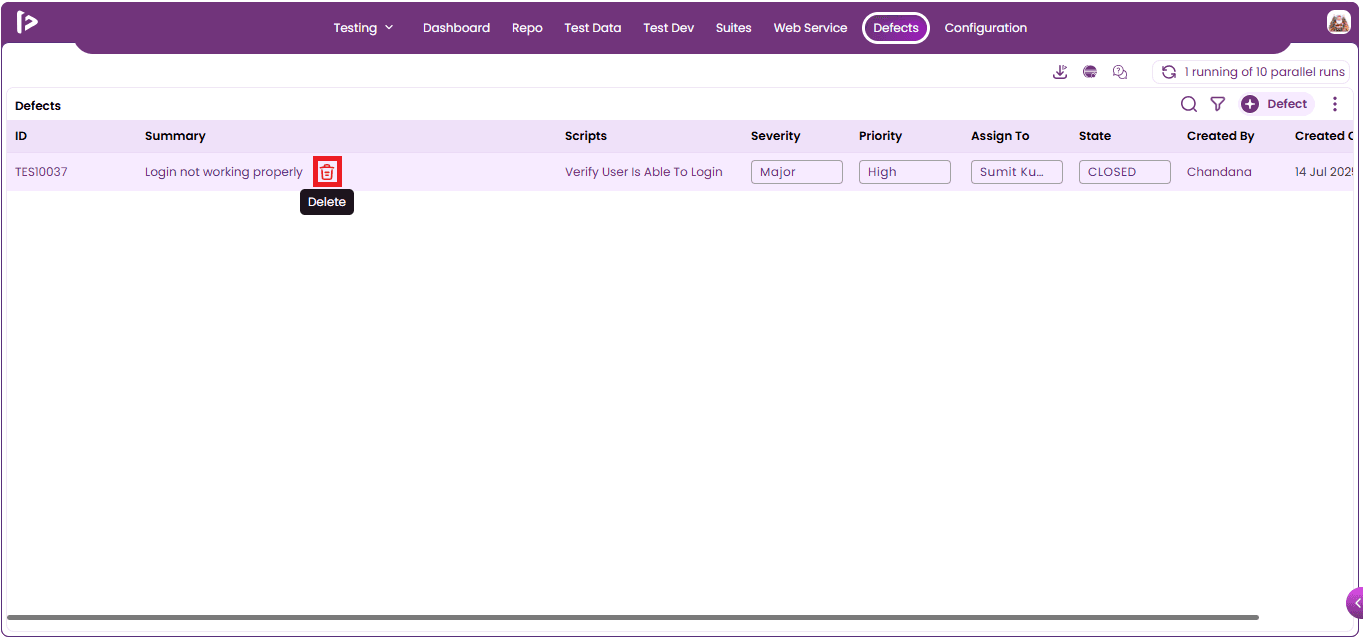Open the help chat bubbles icon
Image resolution: width=1363 pixels, height=638 pixels.
1120,72
